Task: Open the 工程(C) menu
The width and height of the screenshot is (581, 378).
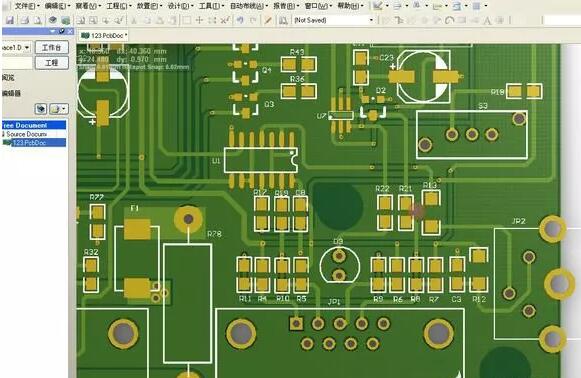Action: tap(119, 6)
